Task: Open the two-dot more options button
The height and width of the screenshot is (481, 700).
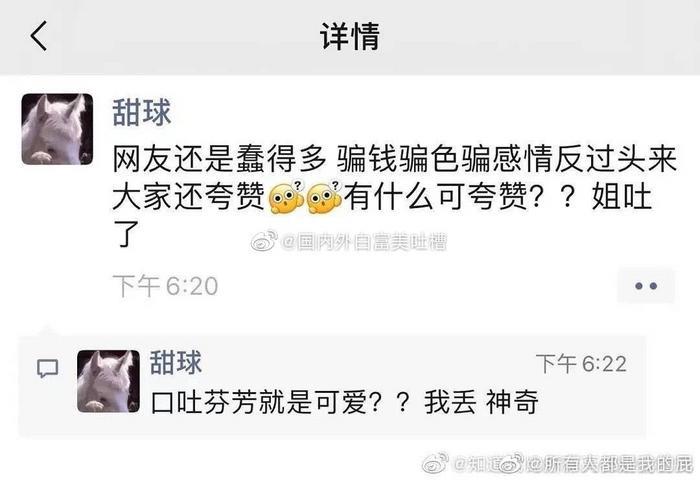Action: 646,286
